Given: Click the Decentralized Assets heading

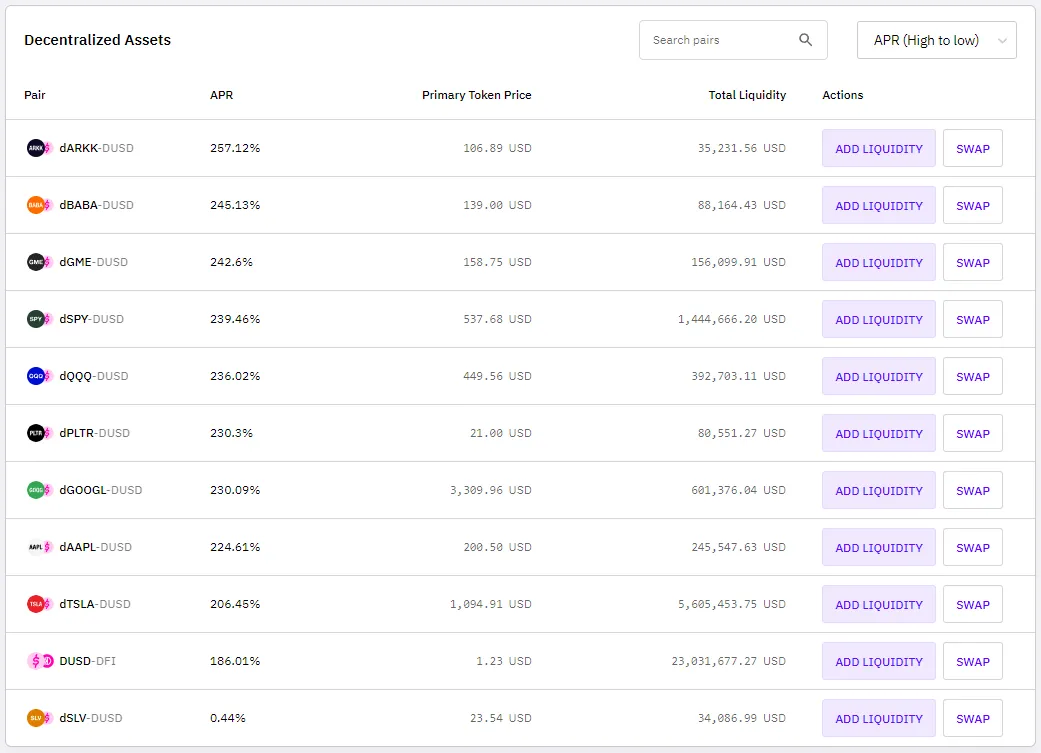Looking at the screenshot, I should point(98,40).
